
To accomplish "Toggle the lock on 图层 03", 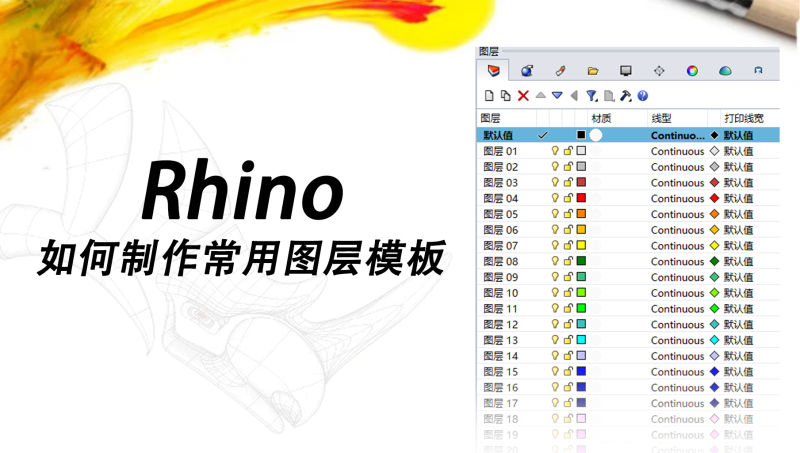I will (x=568, y=183).
